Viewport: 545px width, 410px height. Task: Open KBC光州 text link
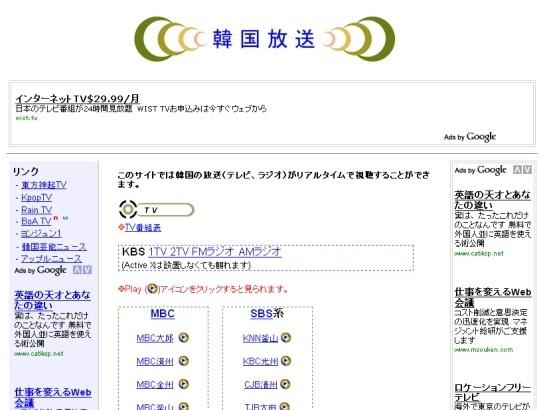tap(260, 361)
